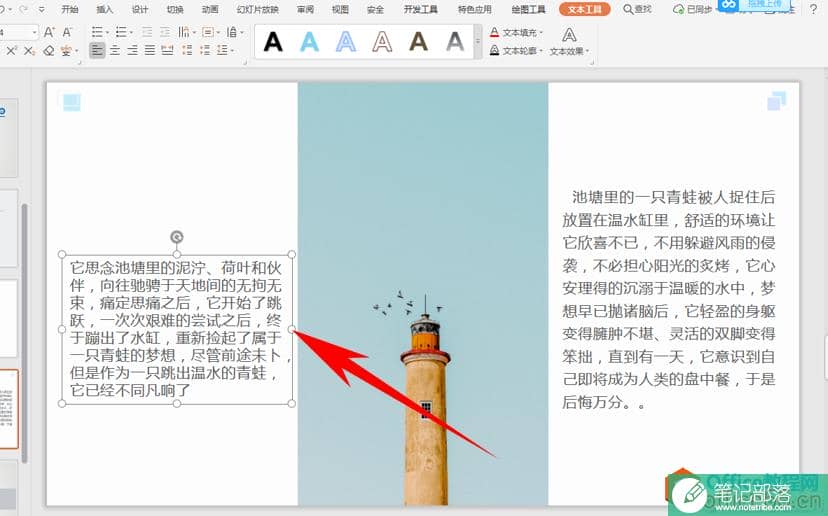
Task: Click inside the left text box paragraph
Action: pyautogui.click(x=176, y=329)
